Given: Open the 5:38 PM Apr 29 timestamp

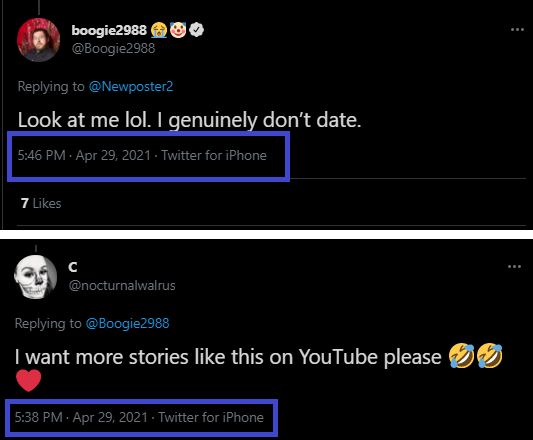Looking at the screenshot, I should coord(81,417).
